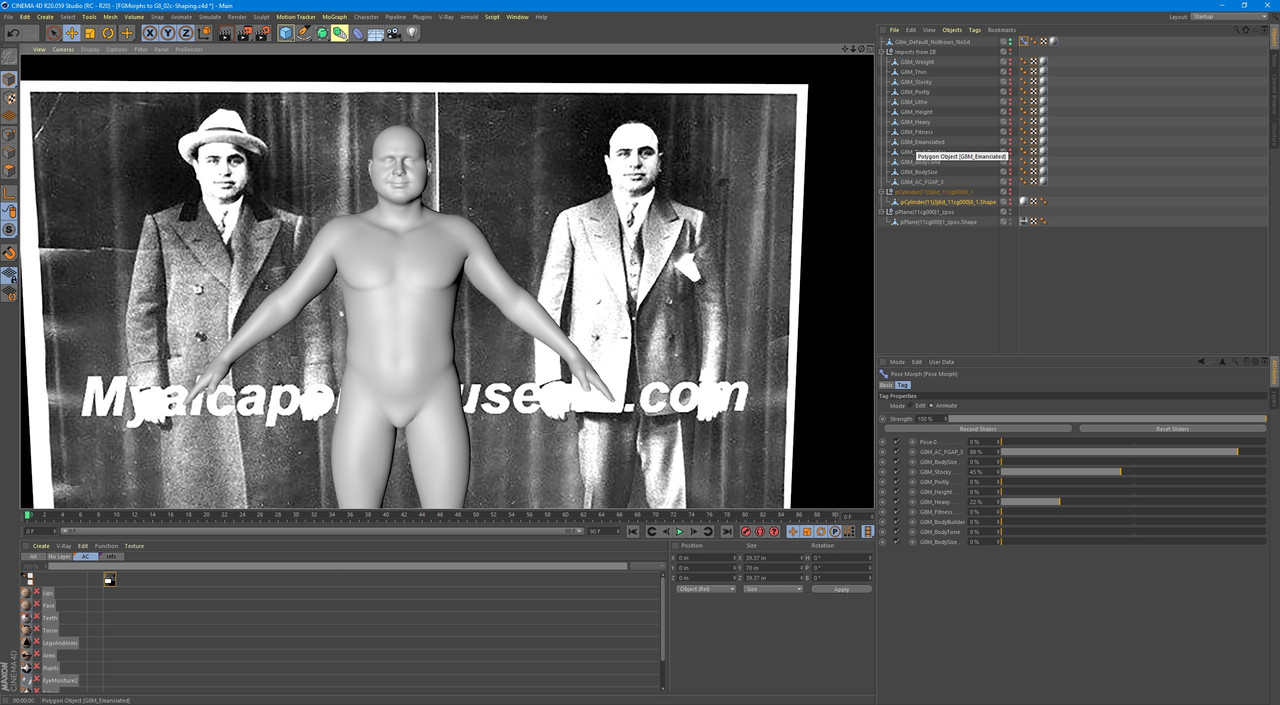
Task: Click the Deformer objects icon
Action: [358, 33]
